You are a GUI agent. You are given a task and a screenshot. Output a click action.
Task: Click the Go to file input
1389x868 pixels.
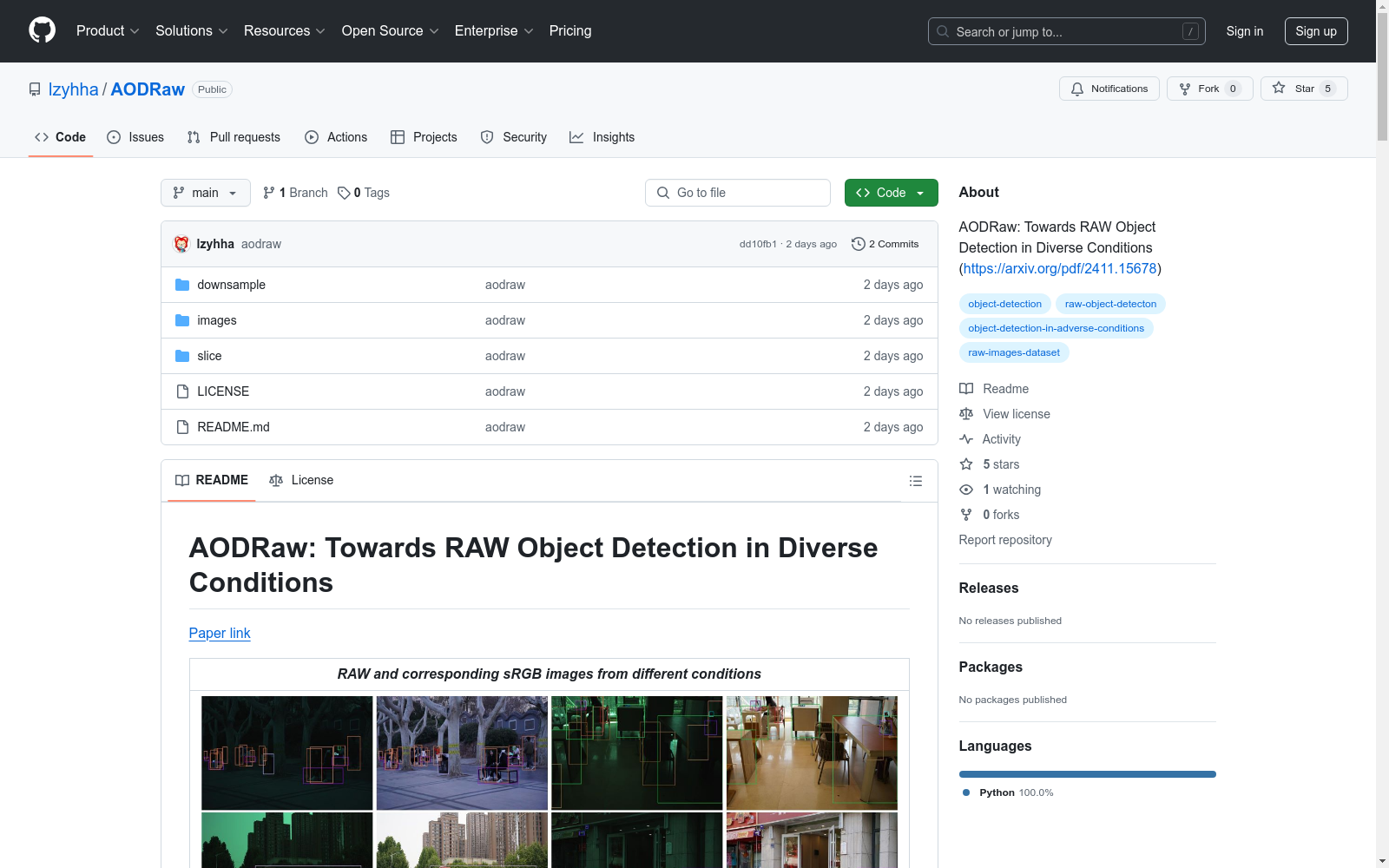pyautogui.click(x=738, y=193)
